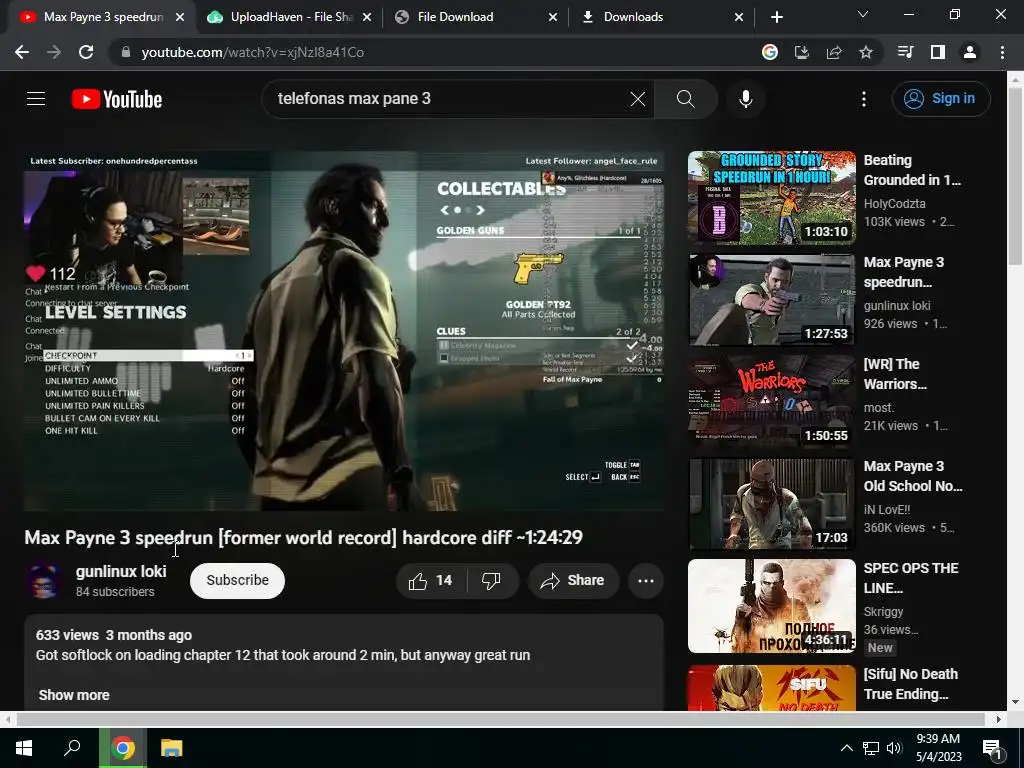Click Chrome icon in taskbar
Screen dimensions: 1024x768
(123, 748)
